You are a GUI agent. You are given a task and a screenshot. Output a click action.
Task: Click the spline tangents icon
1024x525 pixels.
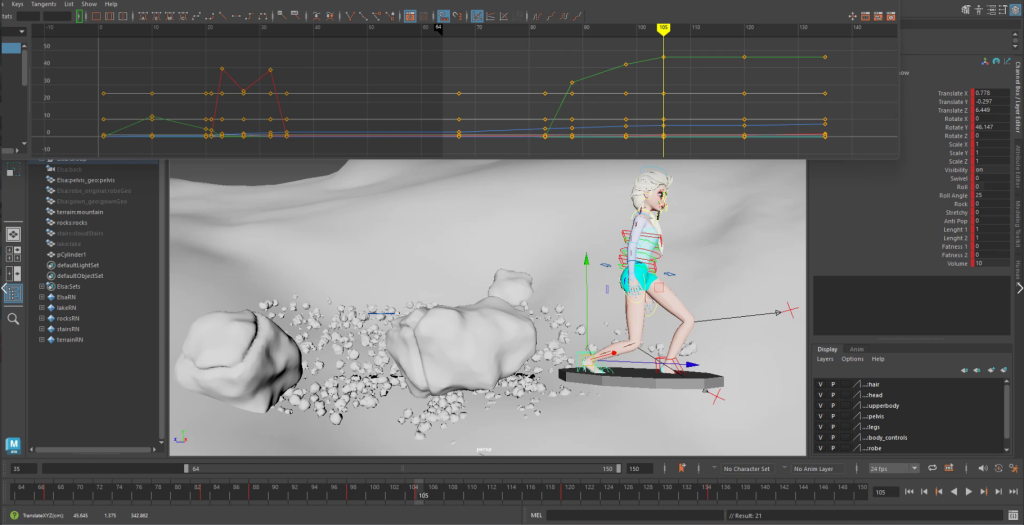click(x=196, y=16)
